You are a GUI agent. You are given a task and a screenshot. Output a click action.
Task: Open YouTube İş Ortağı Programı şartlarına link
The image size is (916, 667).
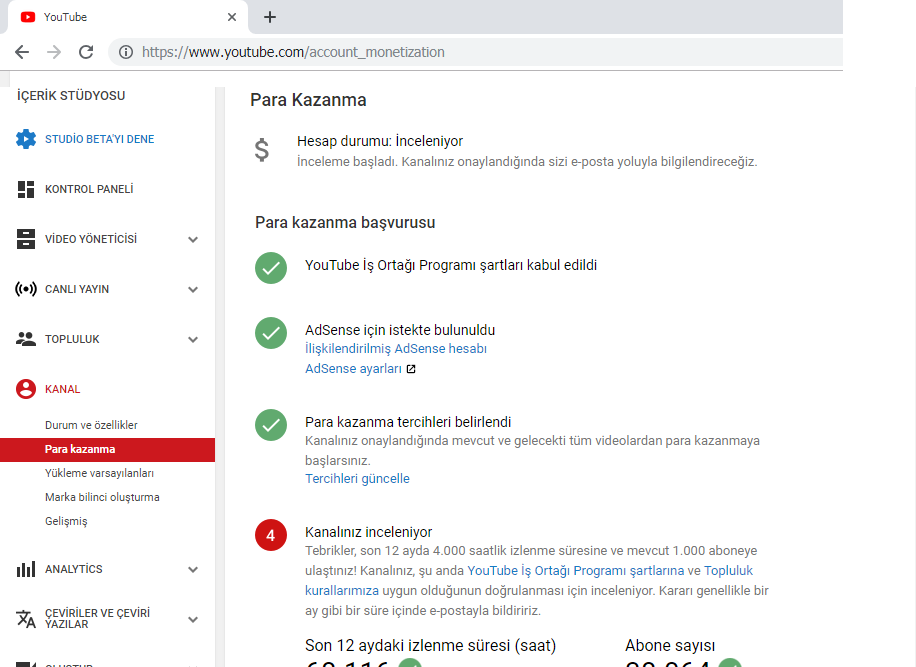575,571
